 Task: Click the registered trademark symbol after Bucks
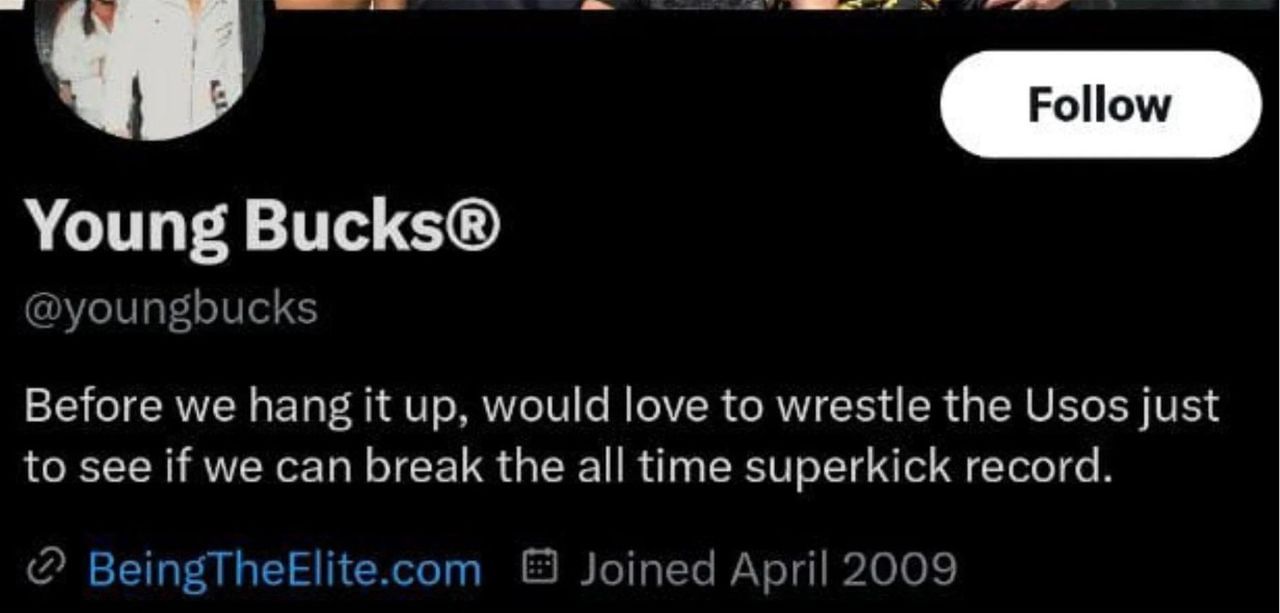coord(473,226)
